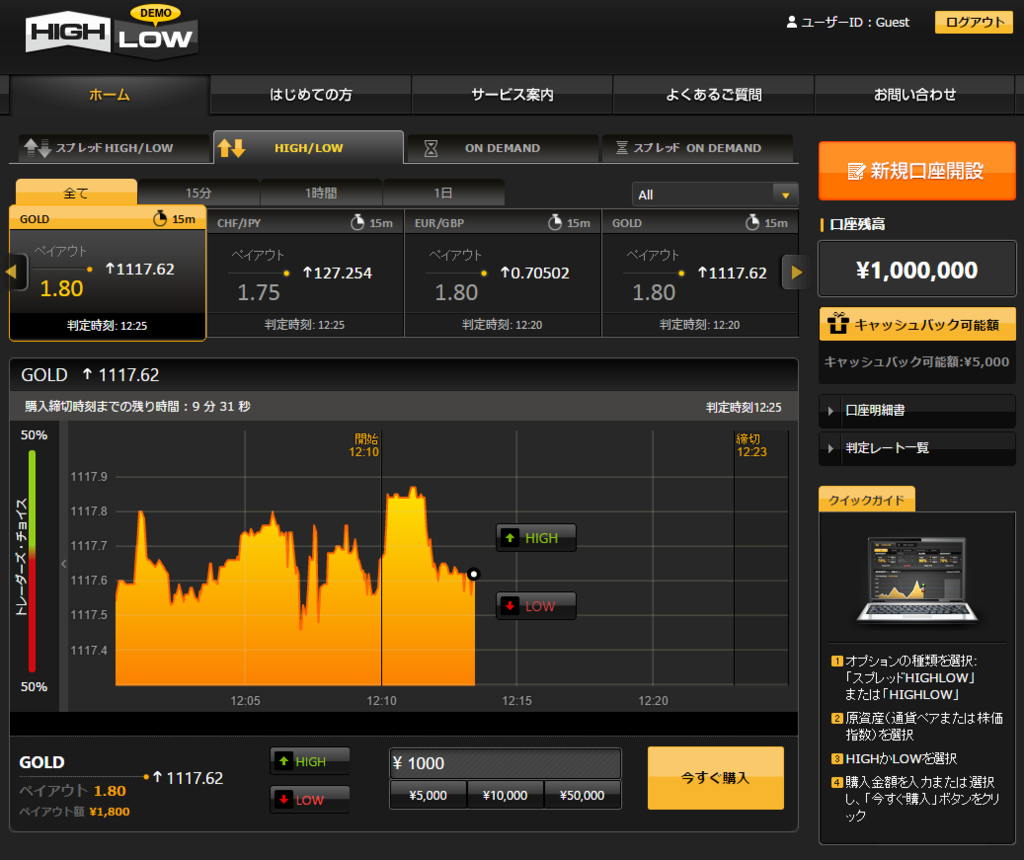Open the クイックガイド tab
1024x860 pixels.
(867, 500)
